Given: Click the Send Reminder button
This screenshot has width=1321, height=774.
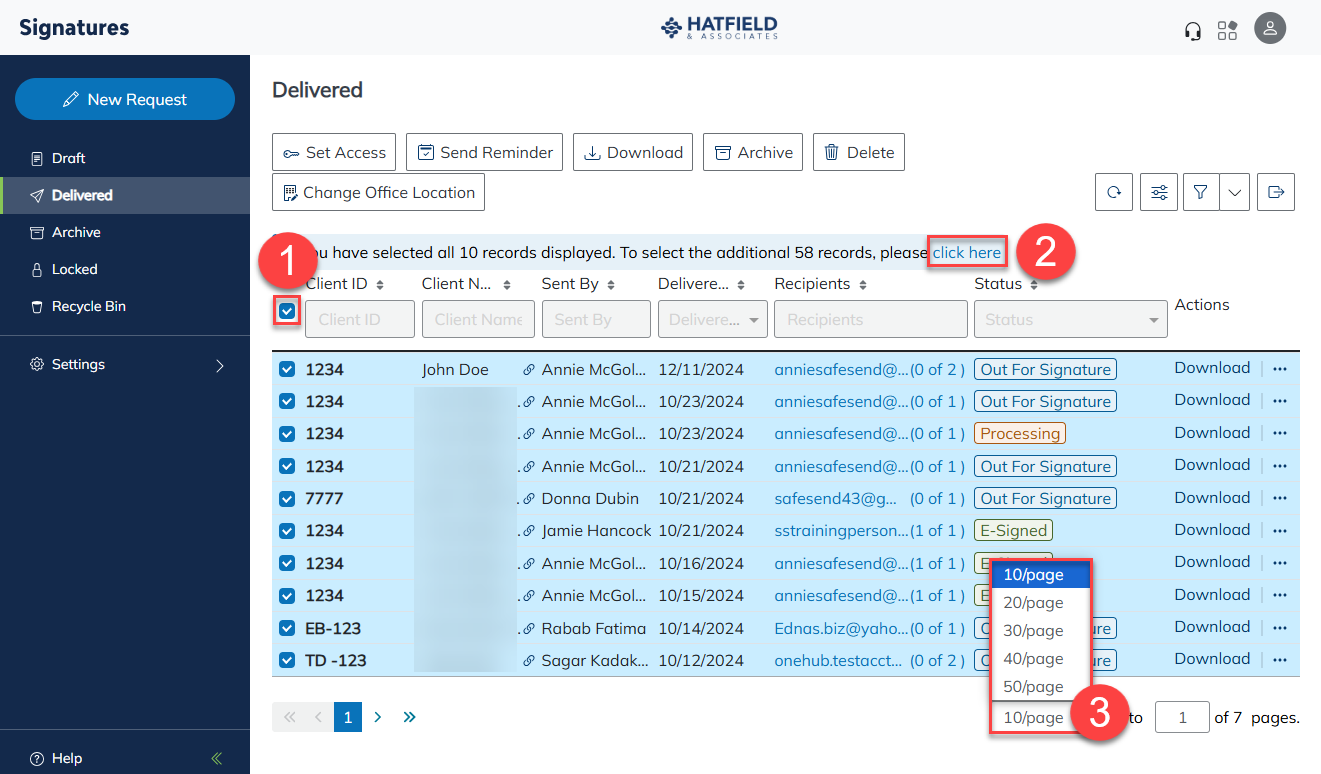Looking at the screenshot, I should [484, 152].
